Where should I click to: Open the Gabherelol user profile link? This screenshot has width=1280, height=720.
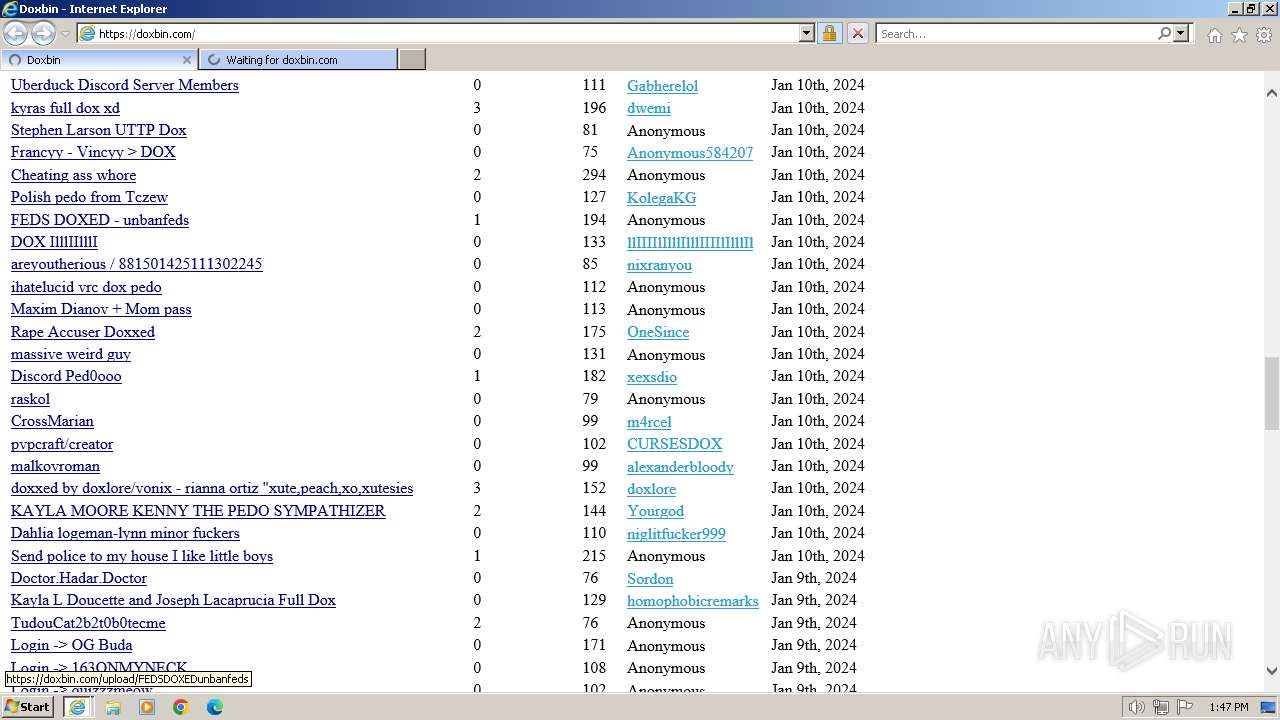tap(662, 86)
